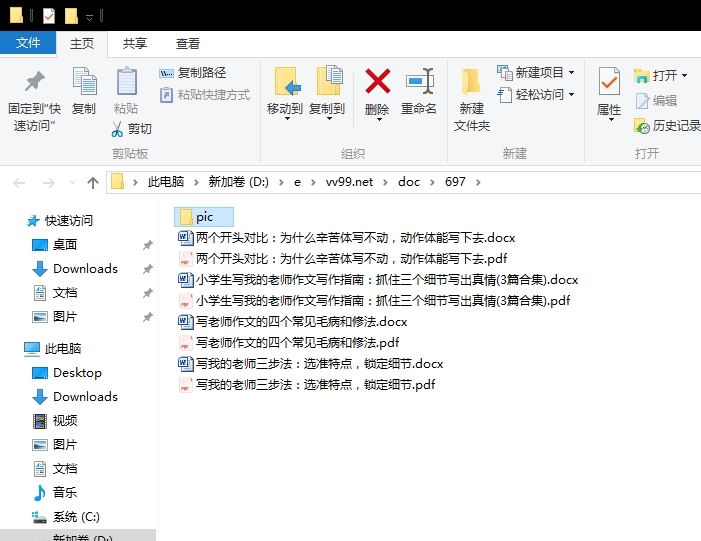Click the Cut (剪切) scissors icon
Image resolution: width=701 pixels, height=541 pixels.
[x=117, y=129]
